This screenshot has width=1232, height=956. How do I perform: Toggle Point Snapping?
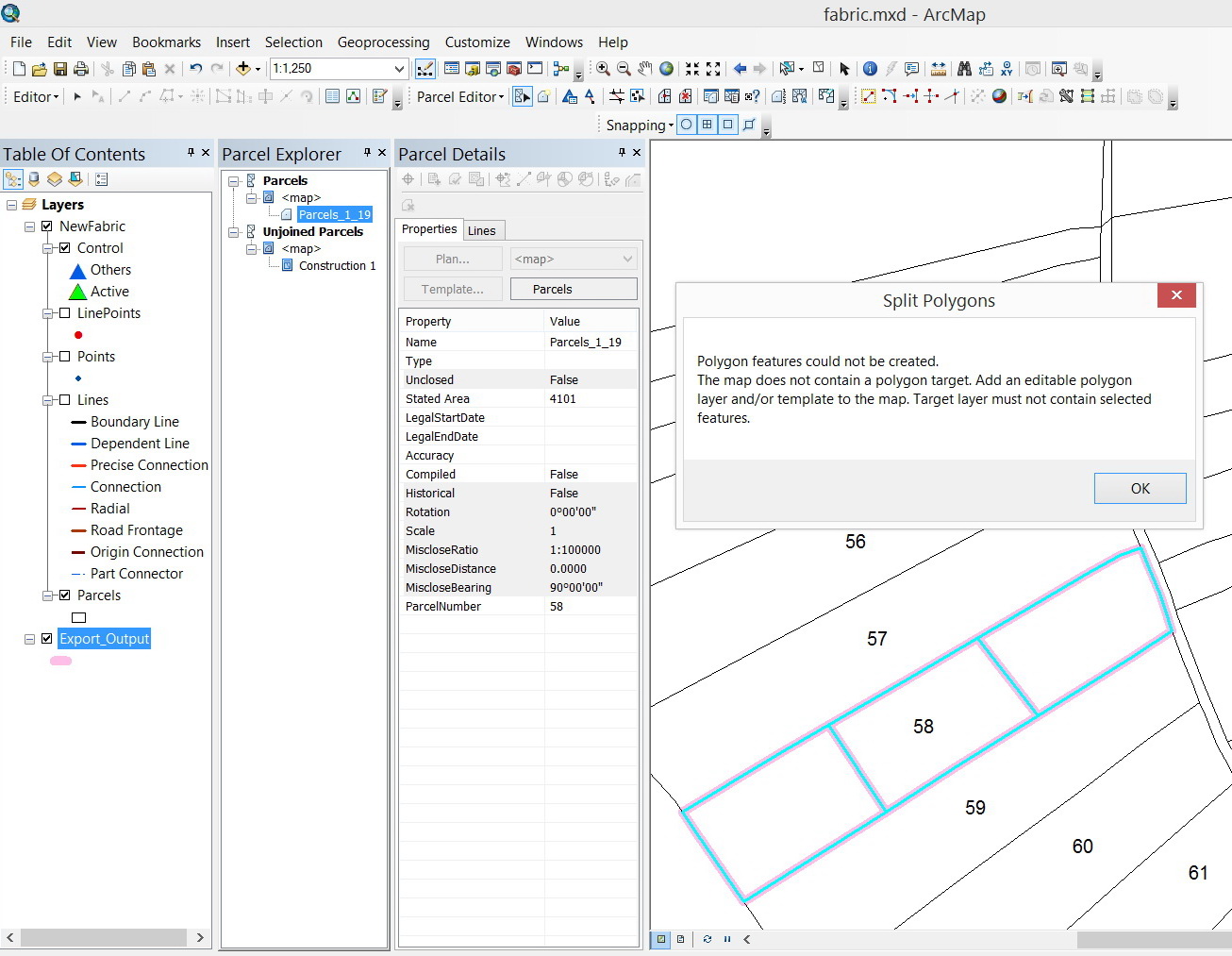pyautogui.click(x=686, y=125)
